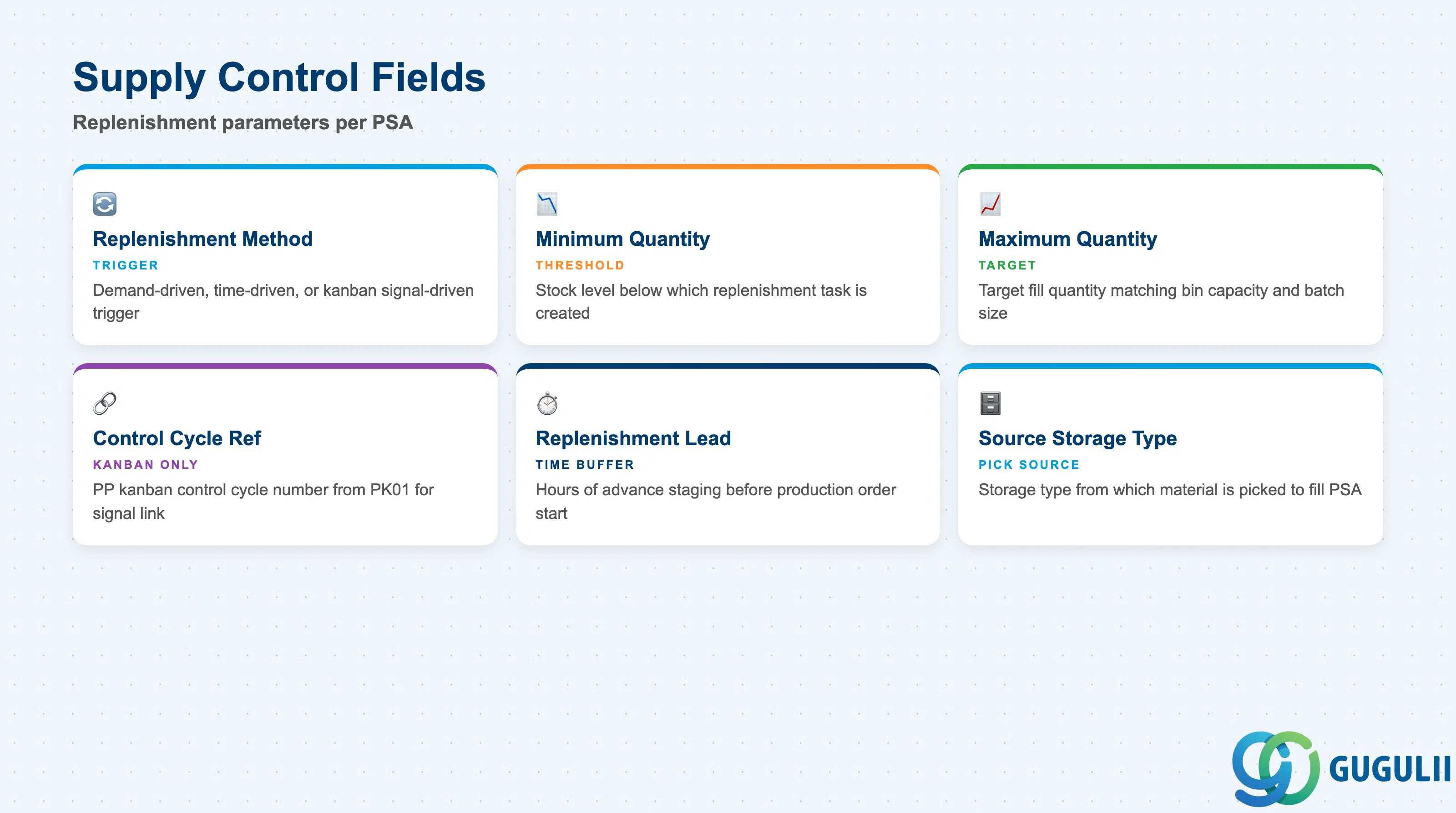
Task: Click the chain link icon above Control Cycle Ref
Action: coord(105,404)
